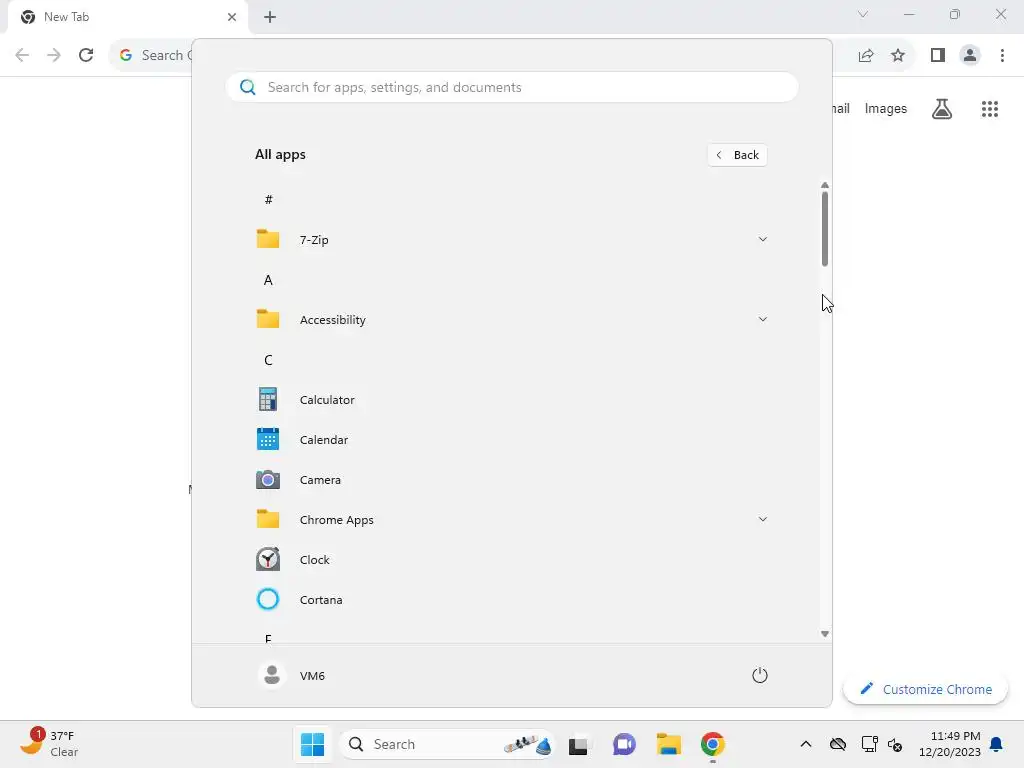
Task: Open the Accessibility folder
Action: (x=511, y=320)
